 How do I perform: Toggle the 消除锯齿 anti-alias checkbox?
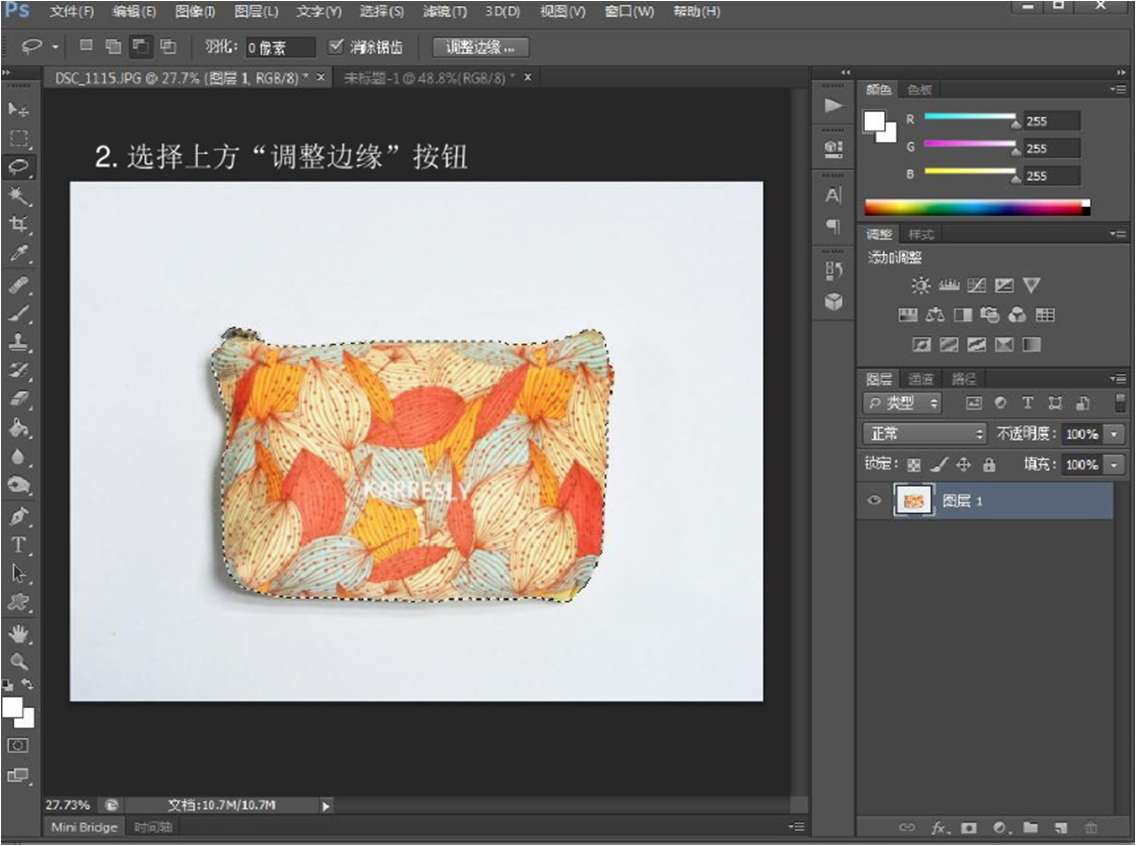click(336, 46)
